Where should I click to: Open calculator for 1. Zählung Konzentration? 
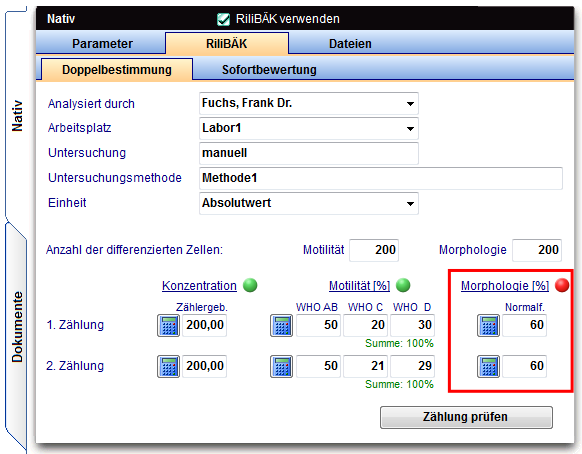pos(169,326)
